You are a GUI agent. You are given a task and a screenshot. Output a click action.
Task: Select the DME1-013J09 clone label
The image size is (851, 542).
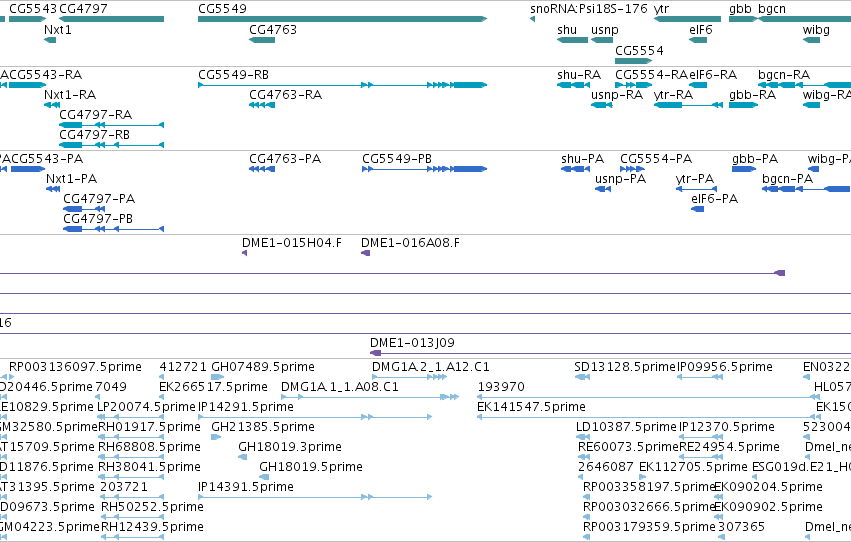point(412,343)
